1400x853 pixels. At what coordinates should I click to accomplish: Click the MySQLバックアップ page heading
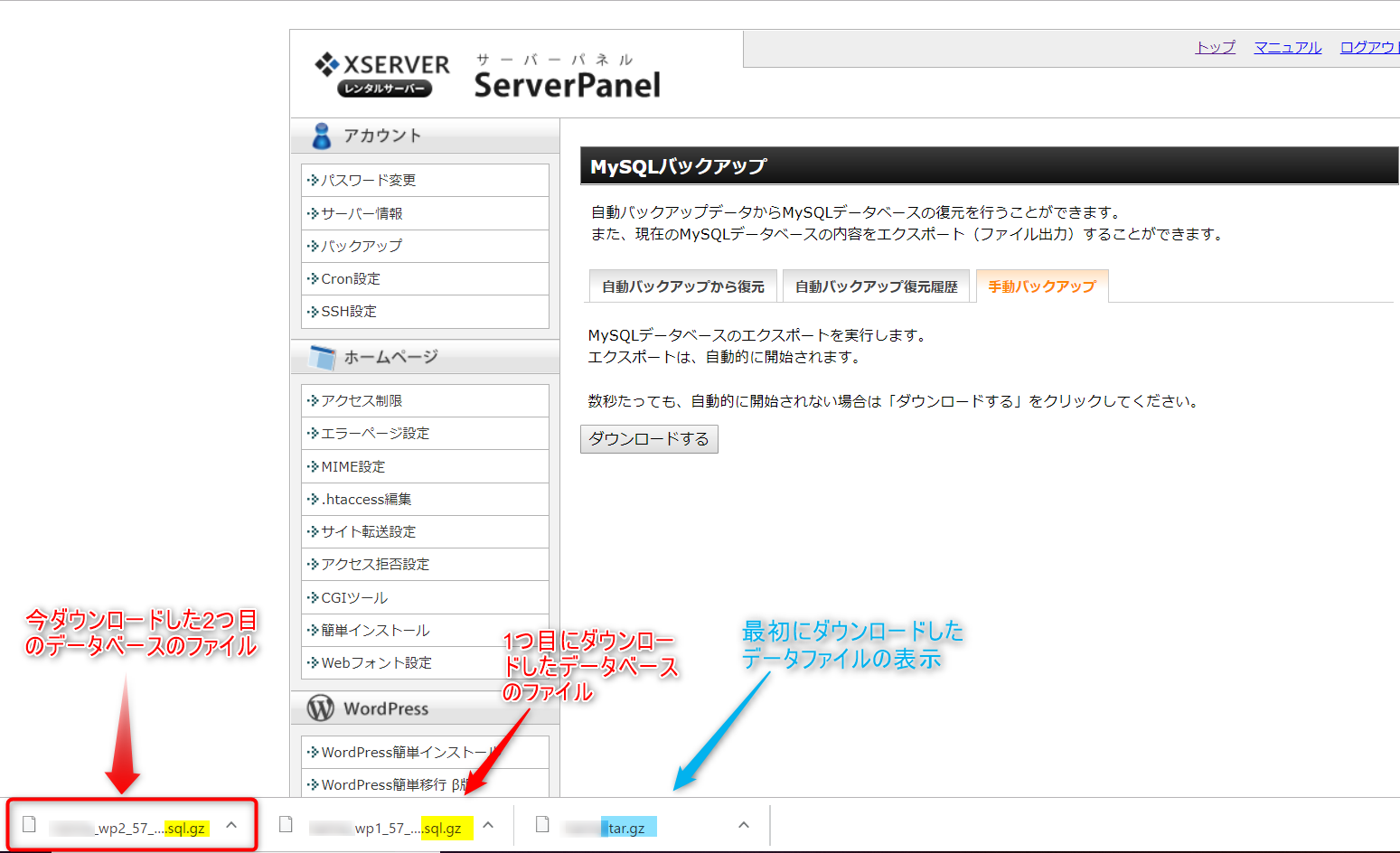tap(678, 166)
